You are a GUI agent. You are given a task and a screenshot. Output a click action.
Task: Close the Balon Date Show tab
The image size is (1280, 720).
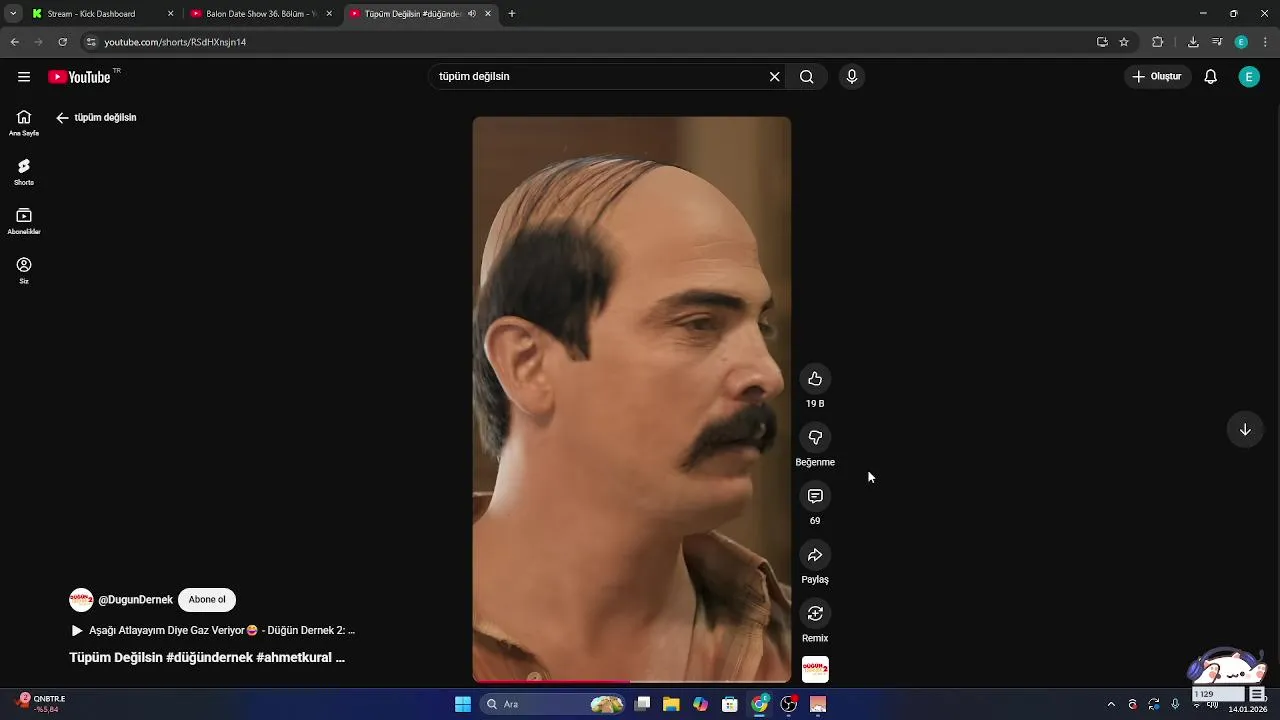click(329, 14)
